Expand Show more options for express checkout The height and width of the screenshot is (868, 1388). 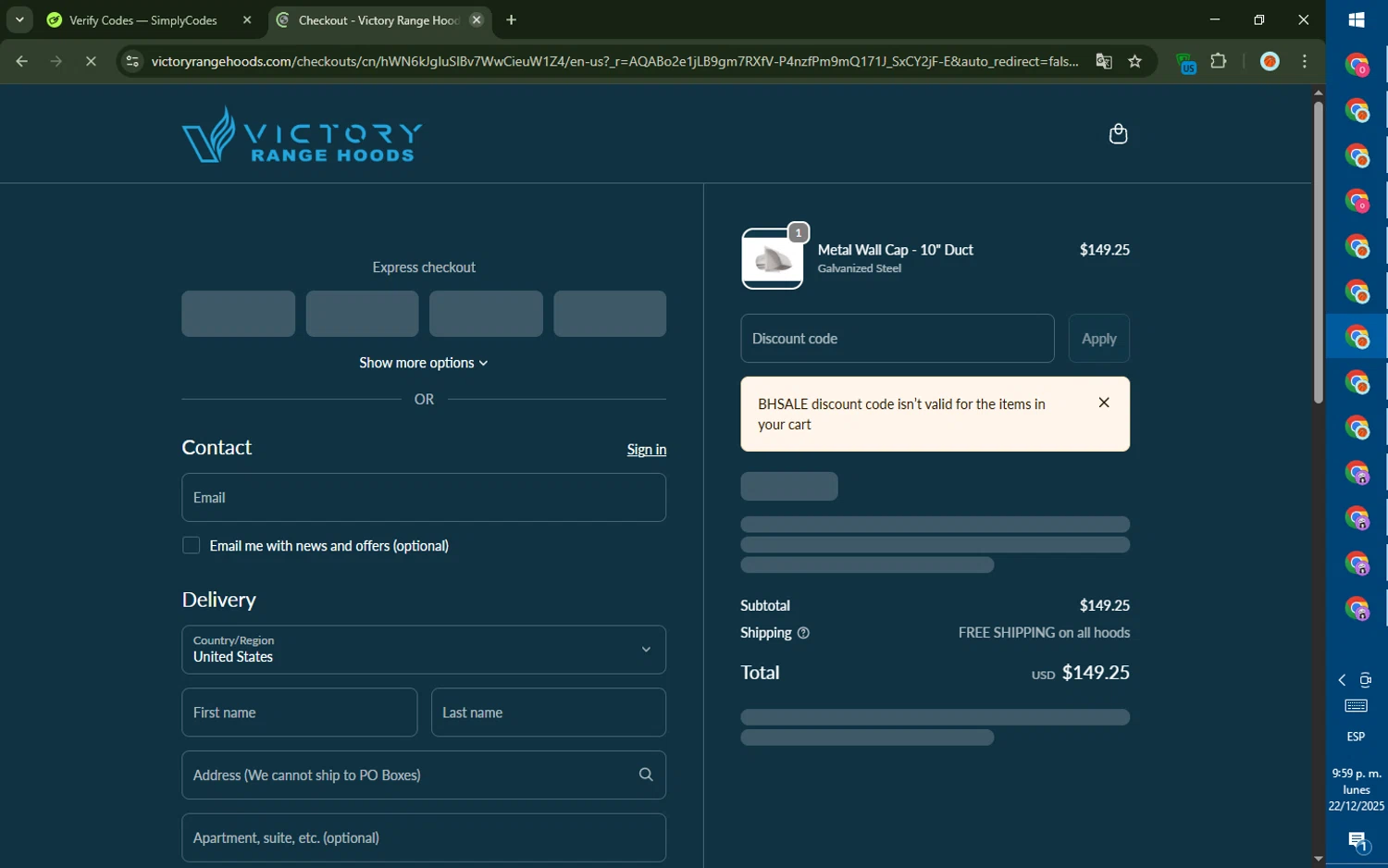coord(424,363)
